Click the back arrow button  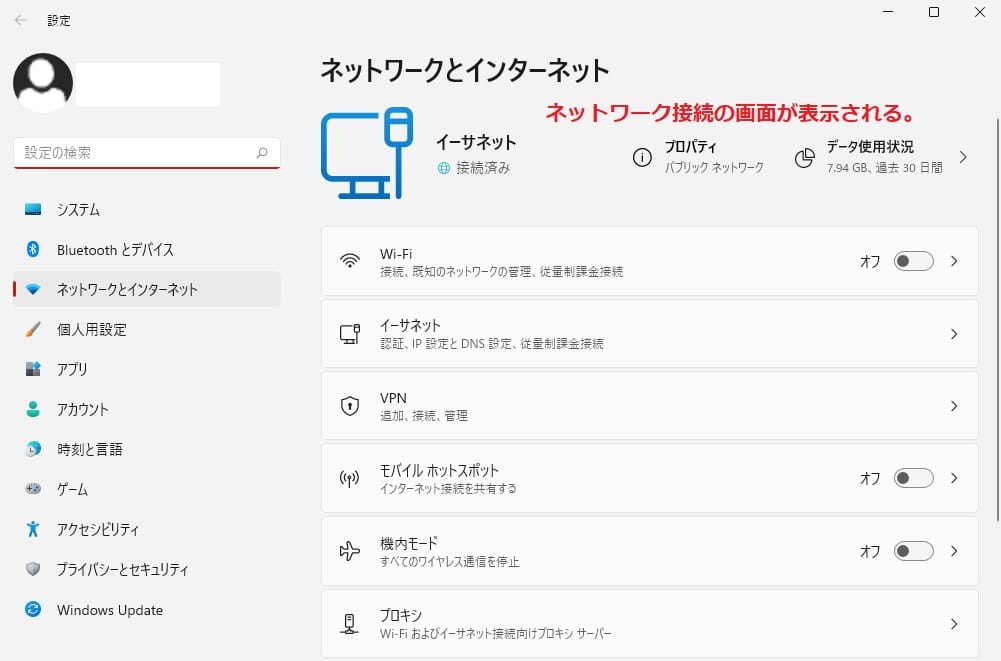[x=20, y=20]
